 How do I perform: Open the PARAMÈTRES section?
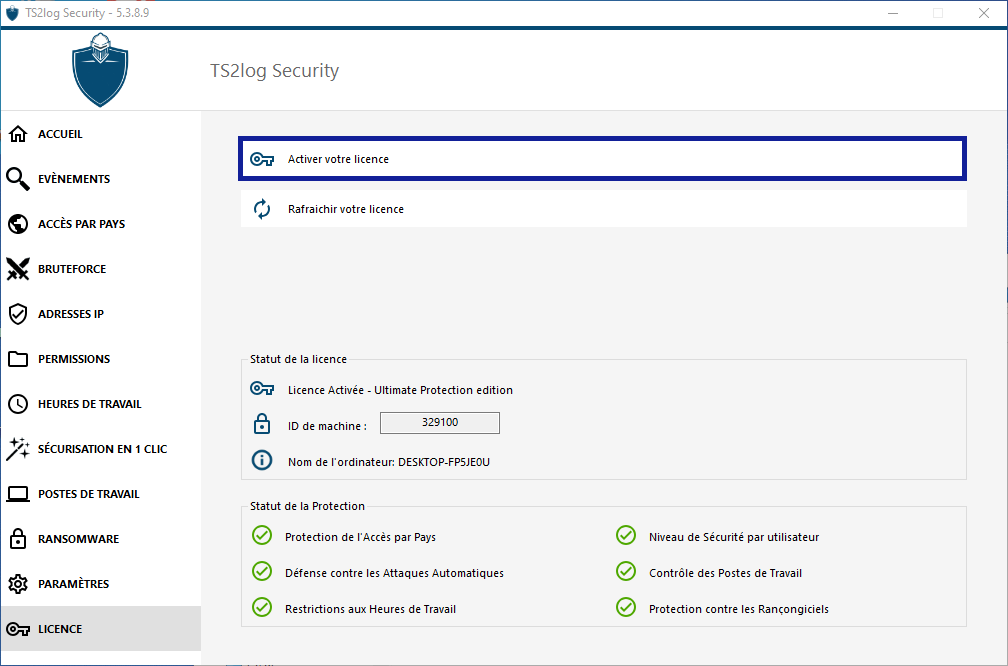pyautogui.click(x=101, y=584)
